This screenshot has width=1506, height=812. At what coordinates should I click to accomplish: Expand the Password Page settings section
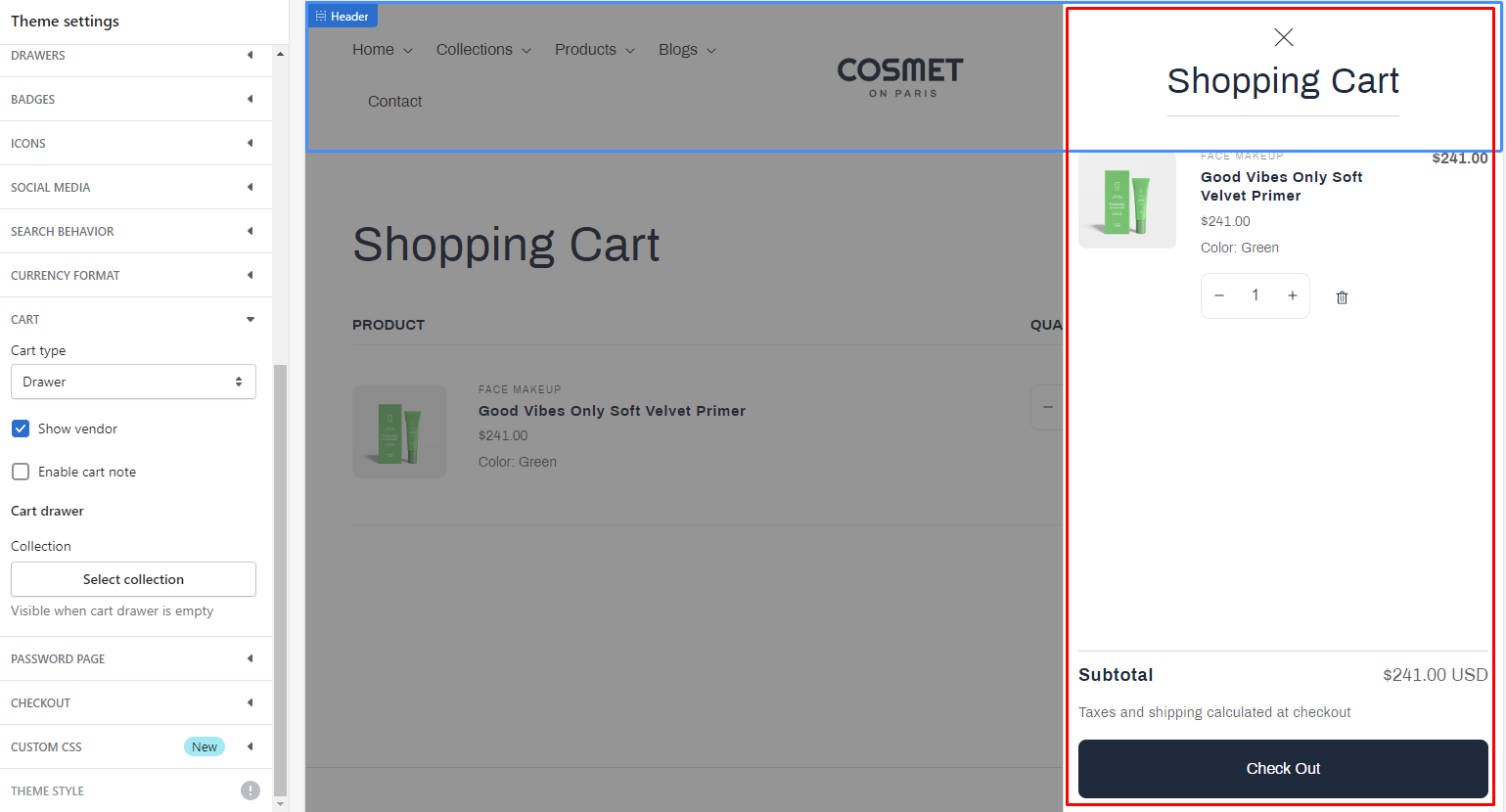point(134,658)
